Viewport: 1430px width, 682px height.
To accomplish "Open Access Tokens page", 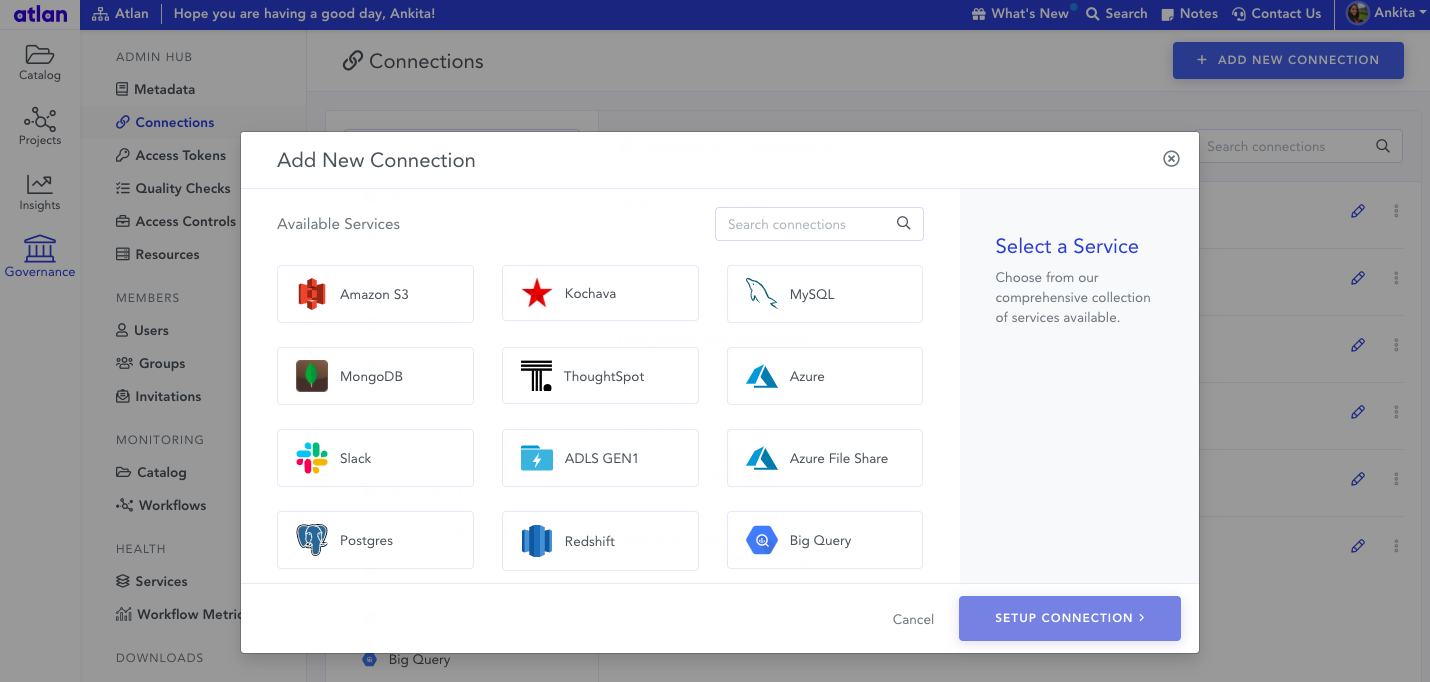I will (171, 155).
